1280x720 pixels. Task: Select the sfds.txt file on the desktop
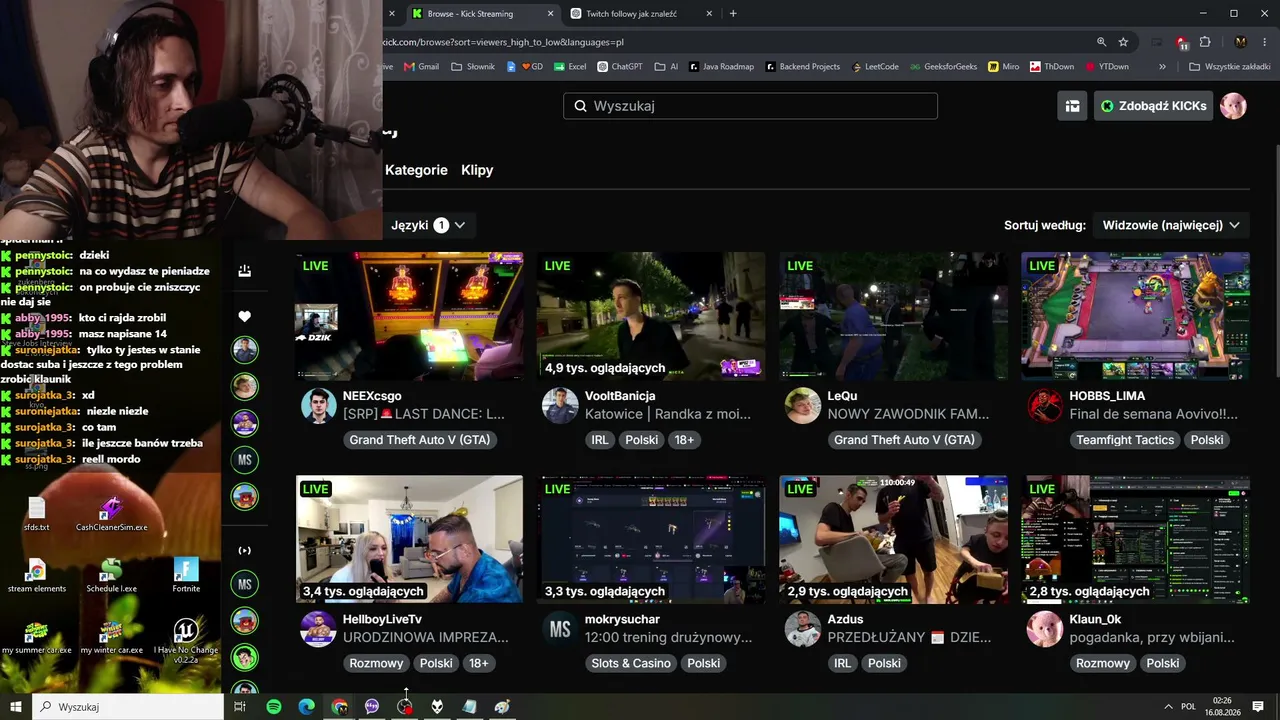[36, 514]
